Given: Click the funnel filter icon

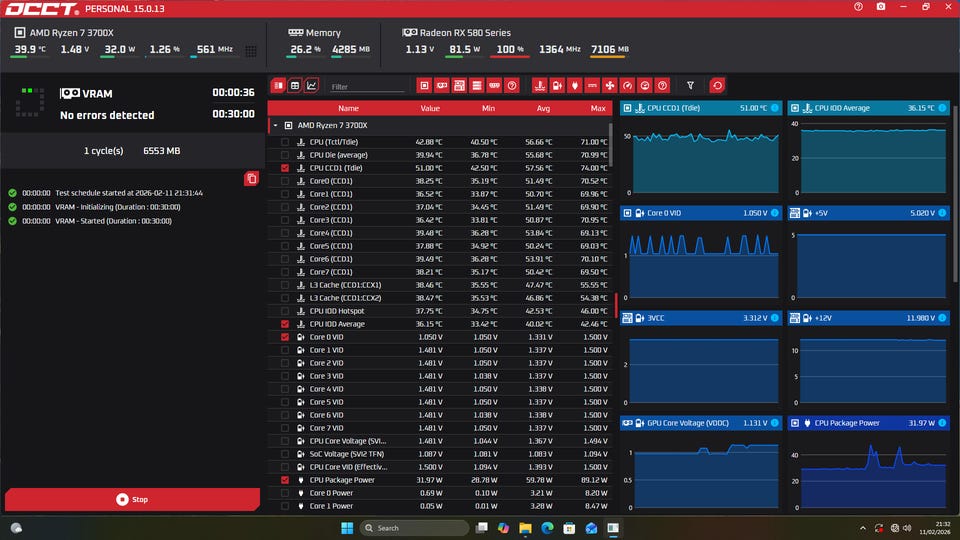Looking at the screenshot, I should coord(690,86).
